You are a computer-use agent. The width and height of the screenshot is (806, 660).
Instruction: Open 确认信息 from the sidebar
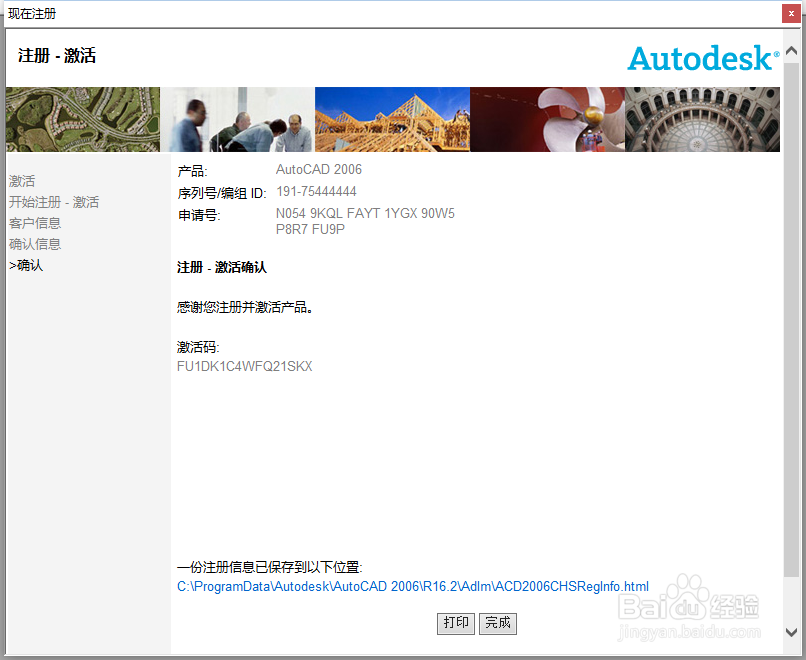click(x=34, y=244)
